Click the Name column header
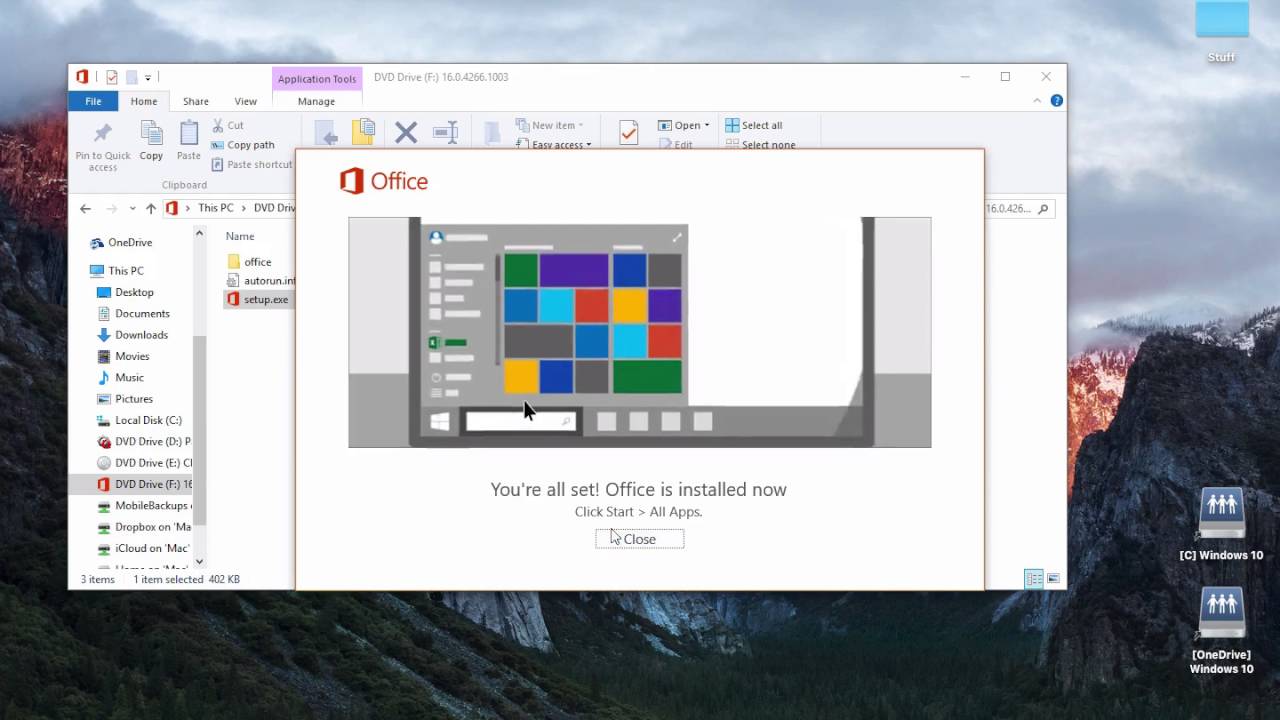This screenshot has width=1280, height=720. [x=240, y=236]
